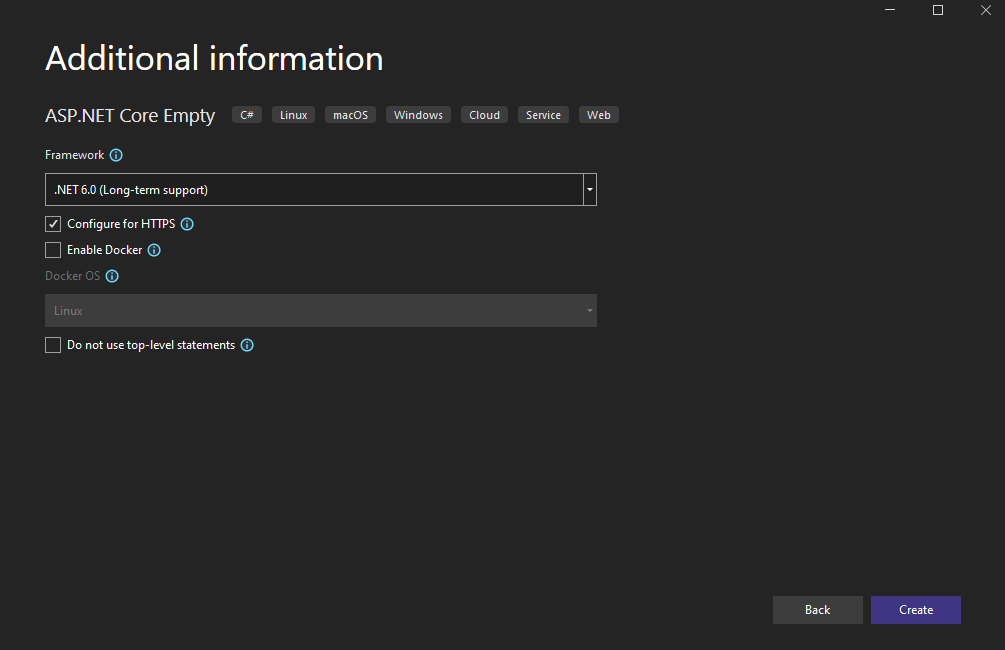Click info icon beside Enable Docker

coord(154,251)
